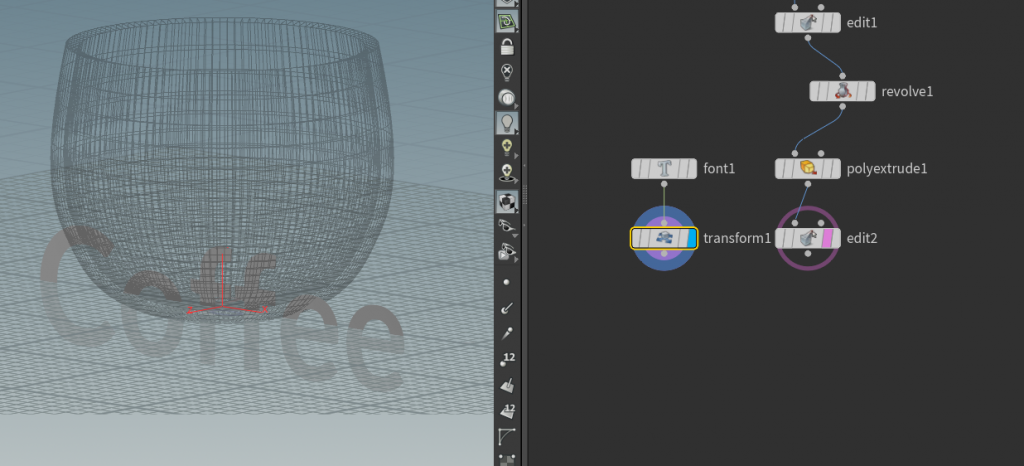This screenshot has width=1024, height=466.
Task: Toggle display primitive numbers icon
Action: pos(507,411)
